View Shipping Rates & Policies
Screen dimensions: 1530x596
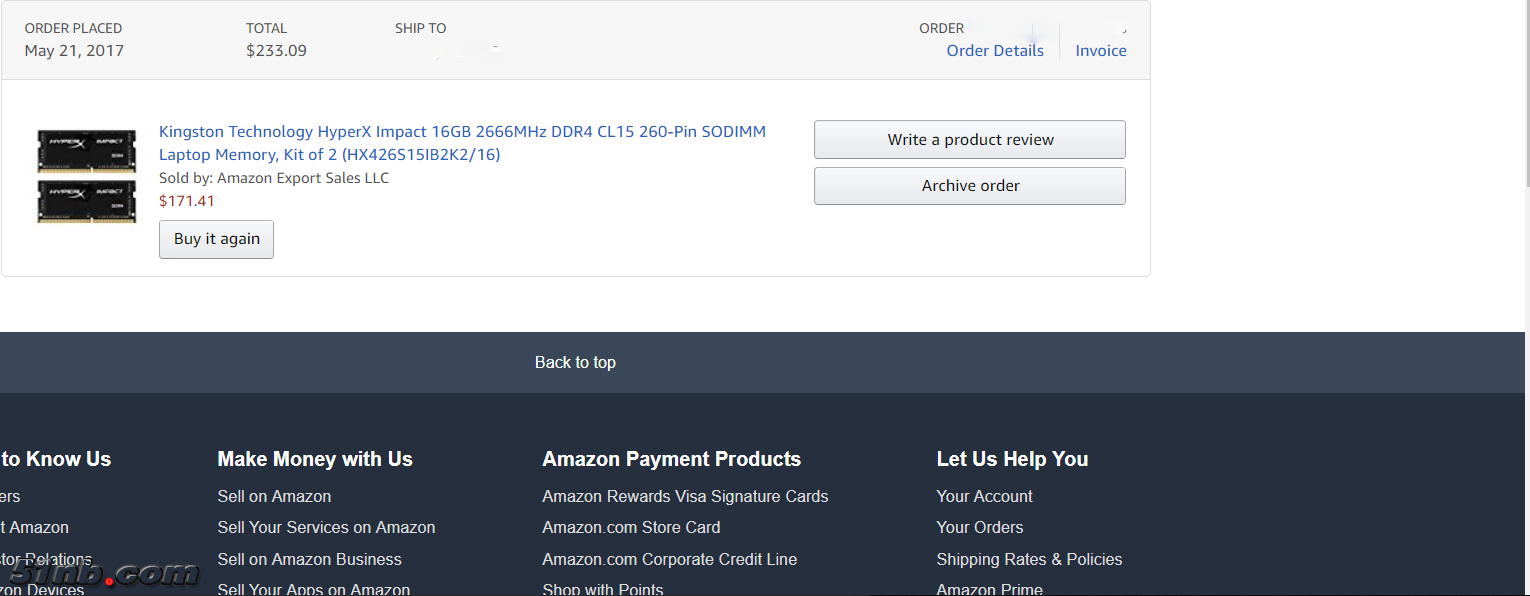pyautogui.click(x=1029, y=559)
